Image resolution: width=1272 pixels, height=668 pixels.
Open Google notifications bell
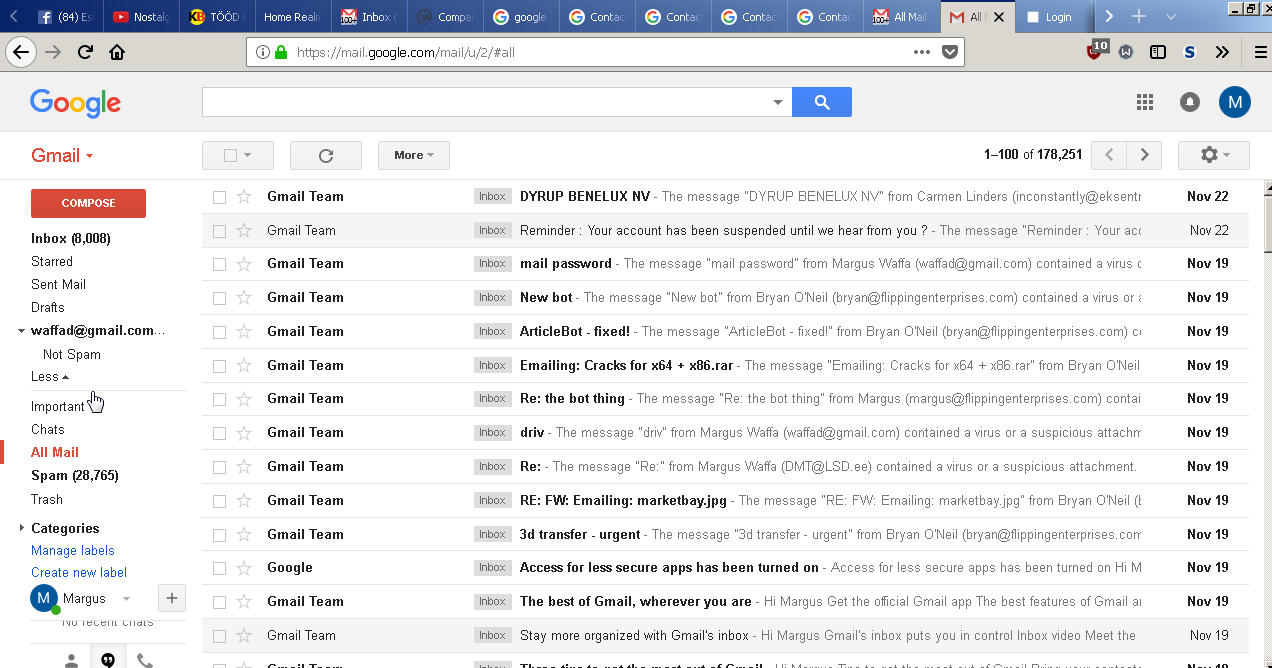pos(1189,102)
